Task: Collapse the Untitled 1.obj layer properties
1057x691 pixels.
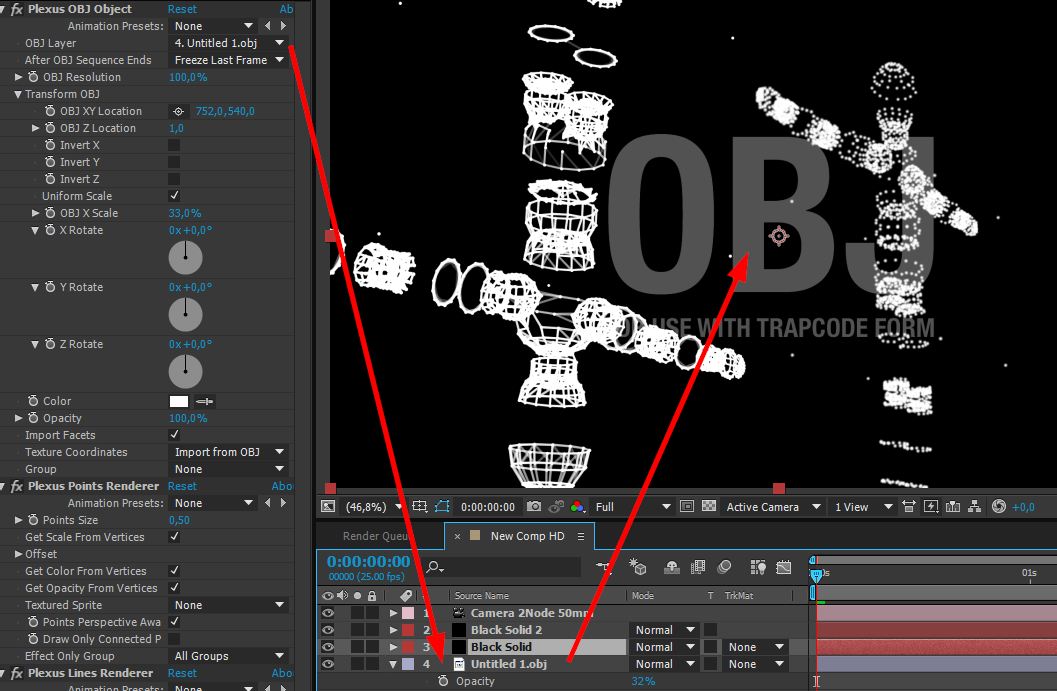Action: (393, 664)
